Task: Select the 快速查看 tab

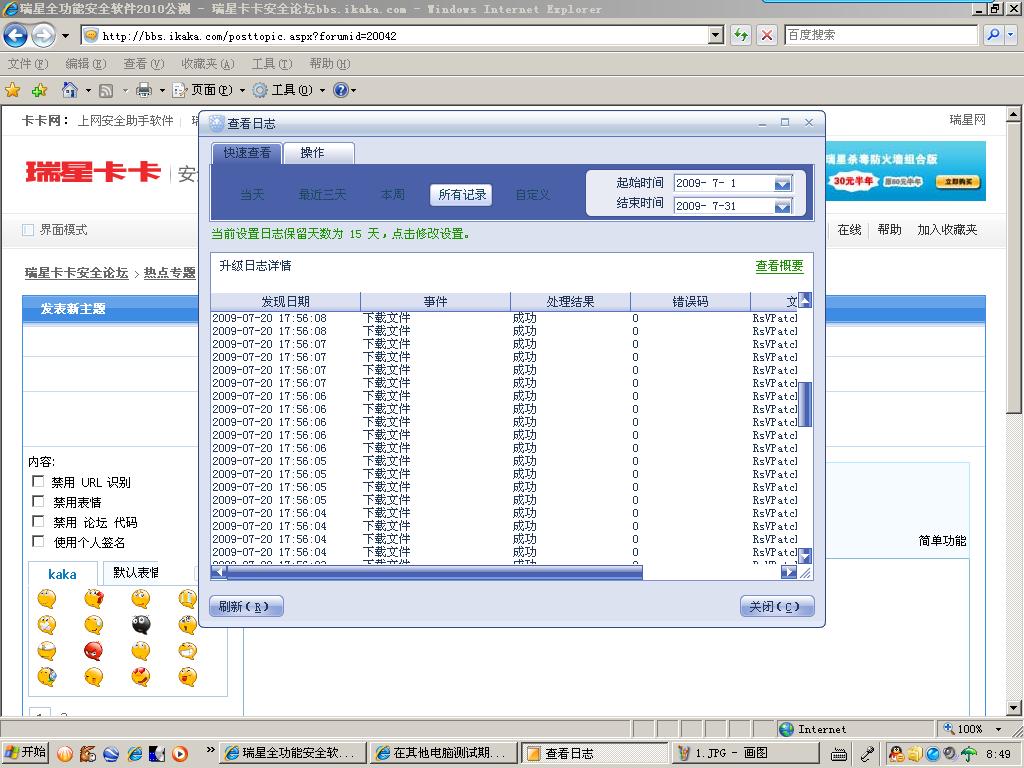Action: [247, 153]
